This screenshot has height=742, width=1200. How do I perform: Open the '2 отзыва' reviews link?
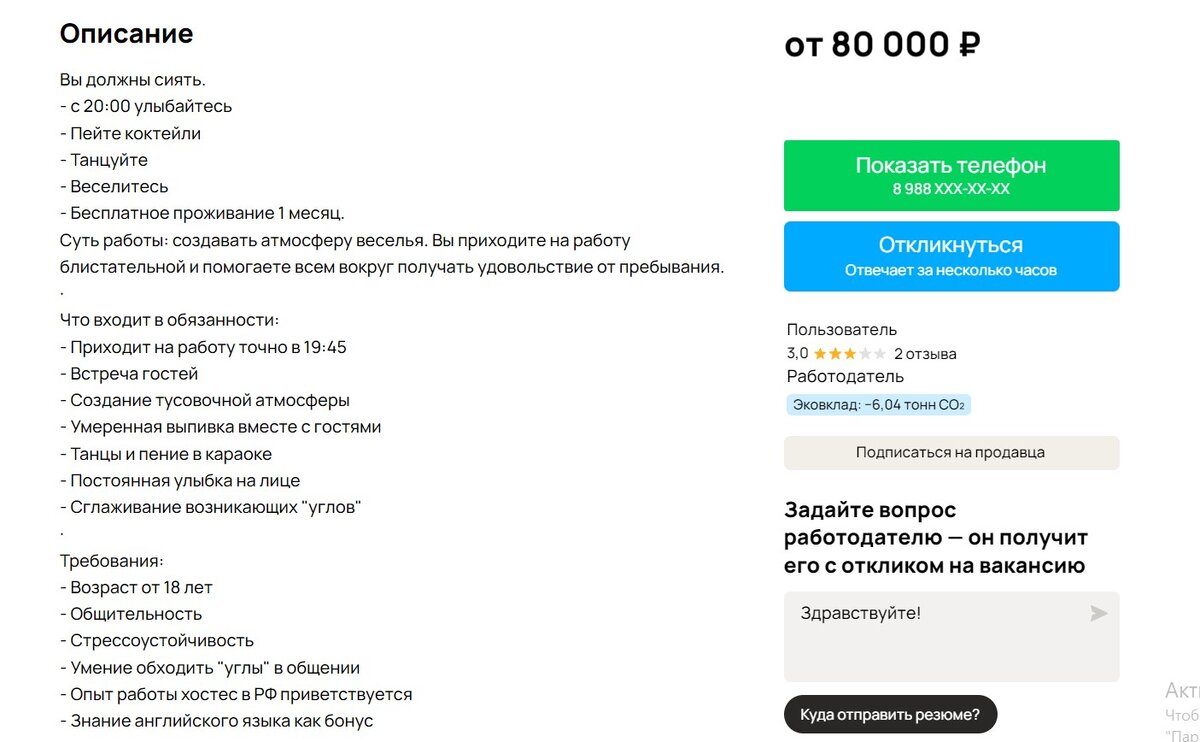tap(926, 353)
